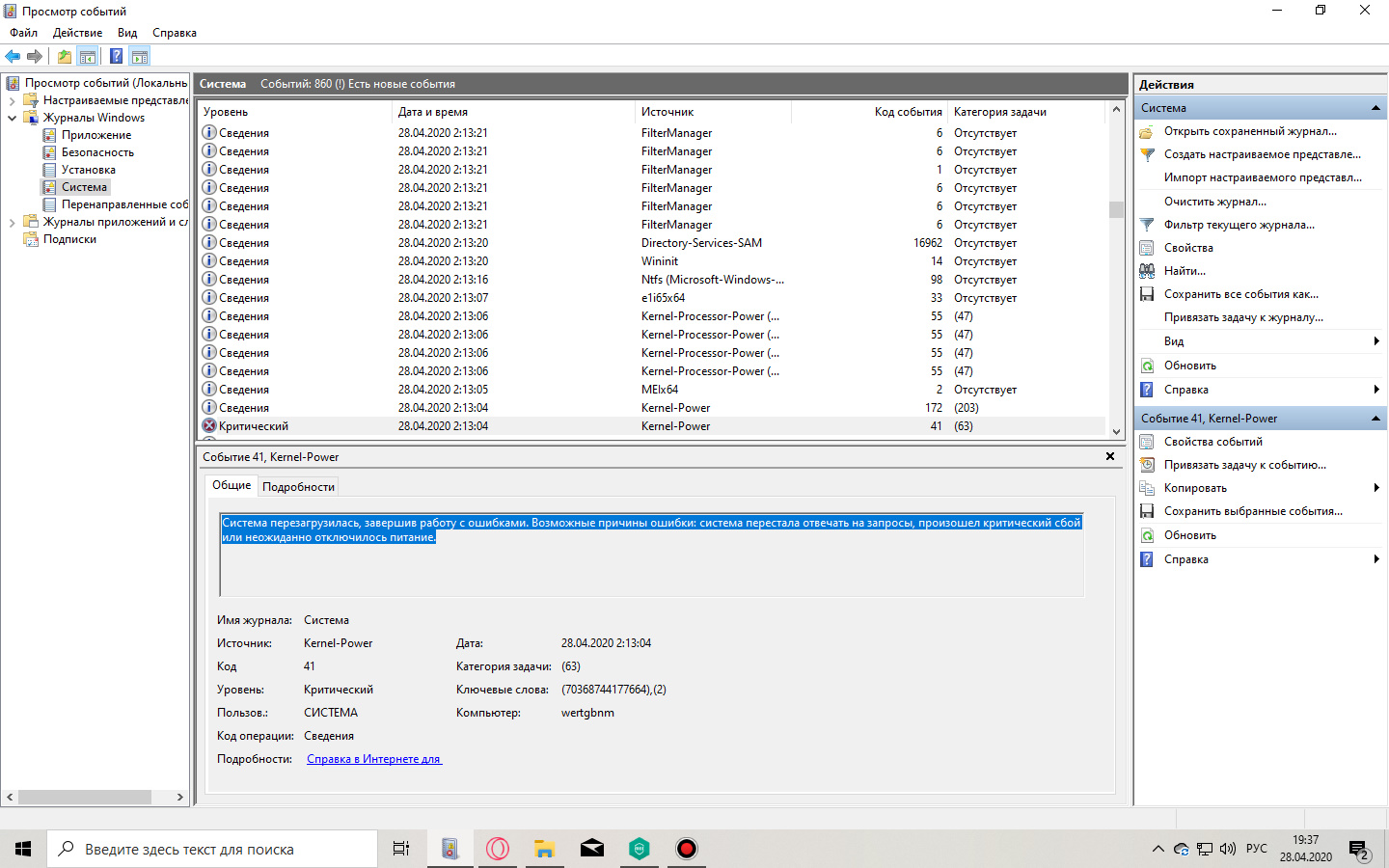Click the open saved log folder icon
This screenshot has width=1389, height=868.
pos(1147,131)
